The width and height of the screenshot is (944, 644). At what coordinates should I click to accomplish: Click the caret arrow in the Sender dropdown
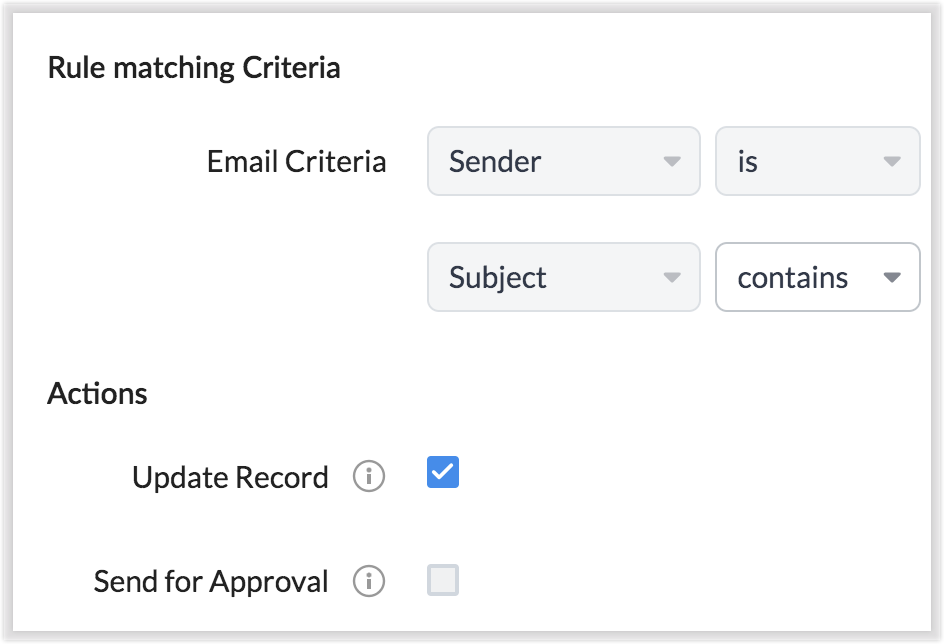(x=672, y=161)
